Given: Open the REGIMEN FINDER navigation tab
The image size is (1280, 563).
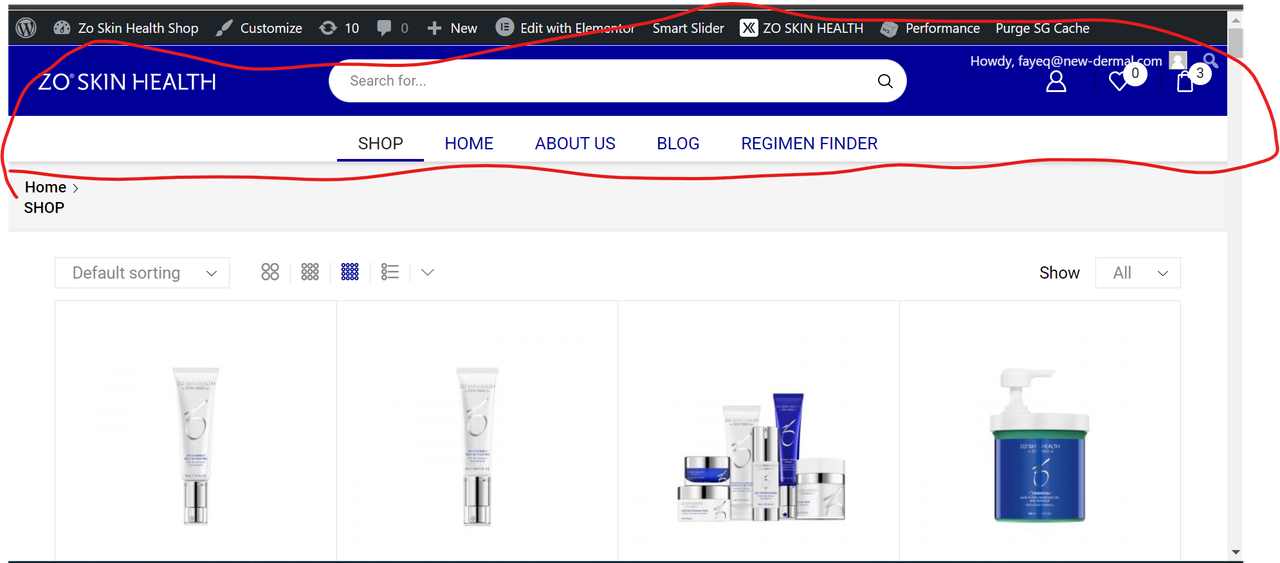Looking at the screenshot, I should pyautogui.click(x=809, y=143).
